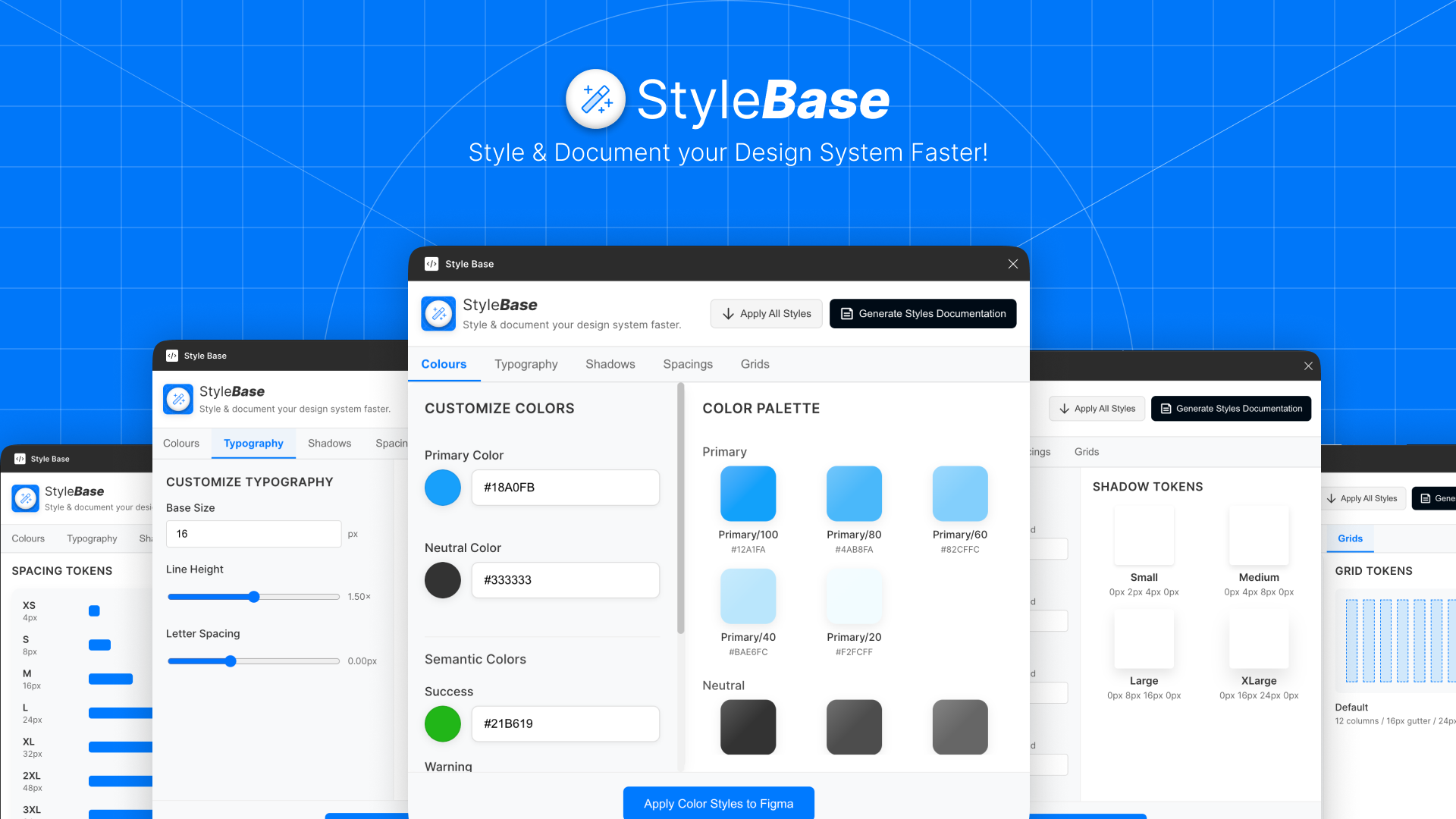The height and width of the screenshot is (819, 1456).
Task: Select the Primary/40 palette swatch
Action: pyautogui.click(x=748, y=596)
